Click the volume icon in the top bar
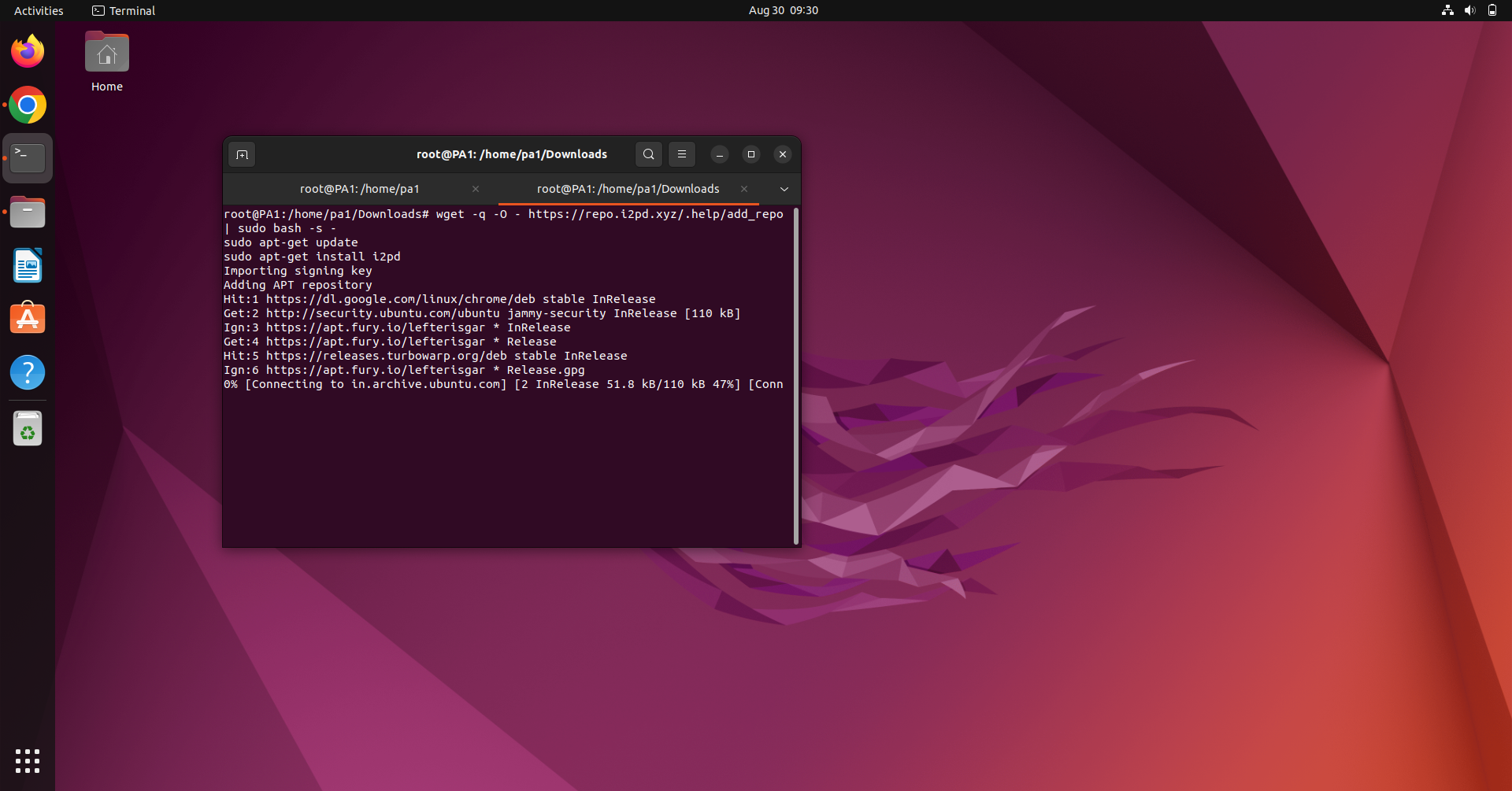Viewport: 1512px width, 791px height. pos(1470,10)
